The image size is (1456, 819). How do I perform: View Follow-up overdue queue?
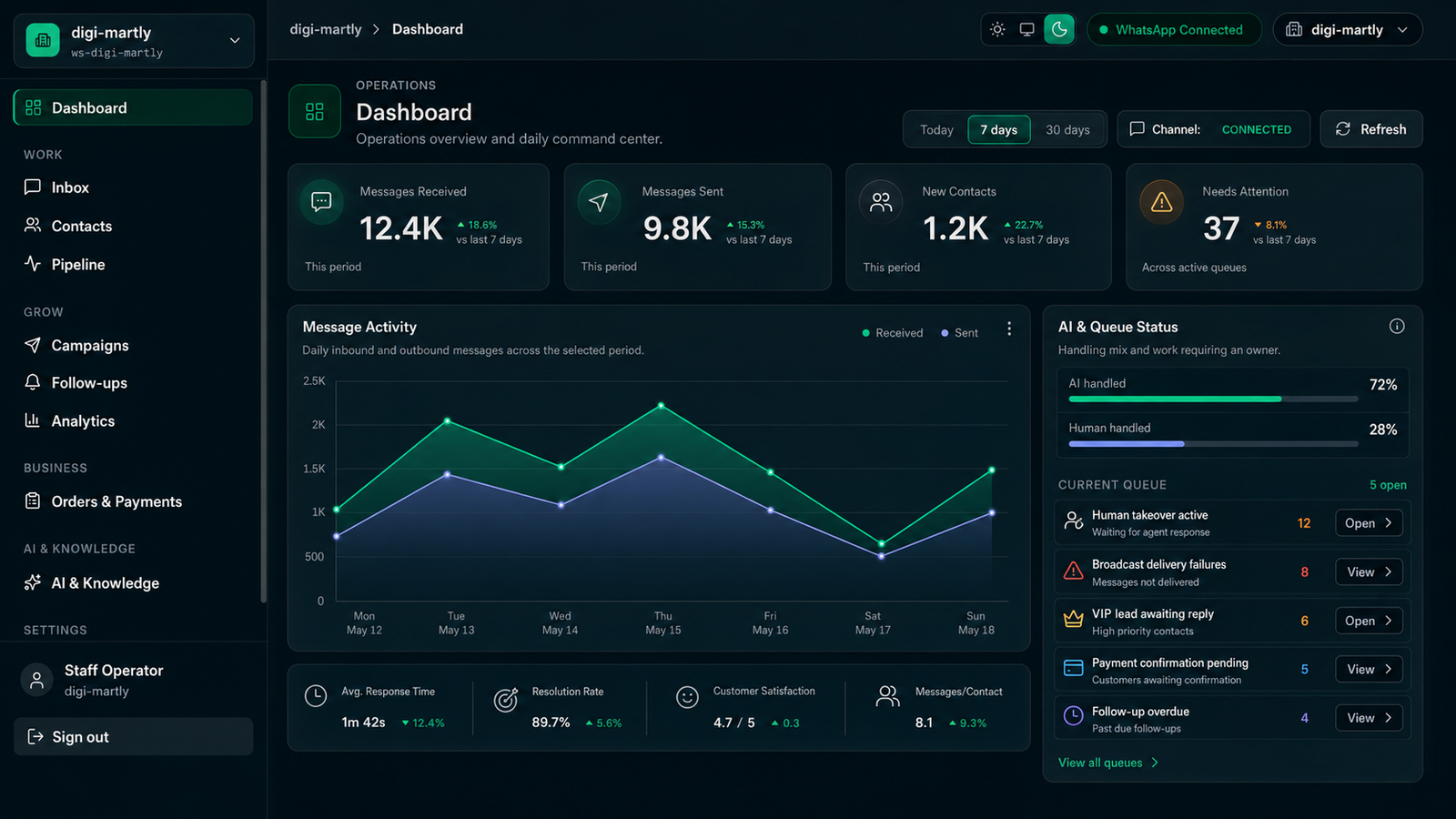1369,718
